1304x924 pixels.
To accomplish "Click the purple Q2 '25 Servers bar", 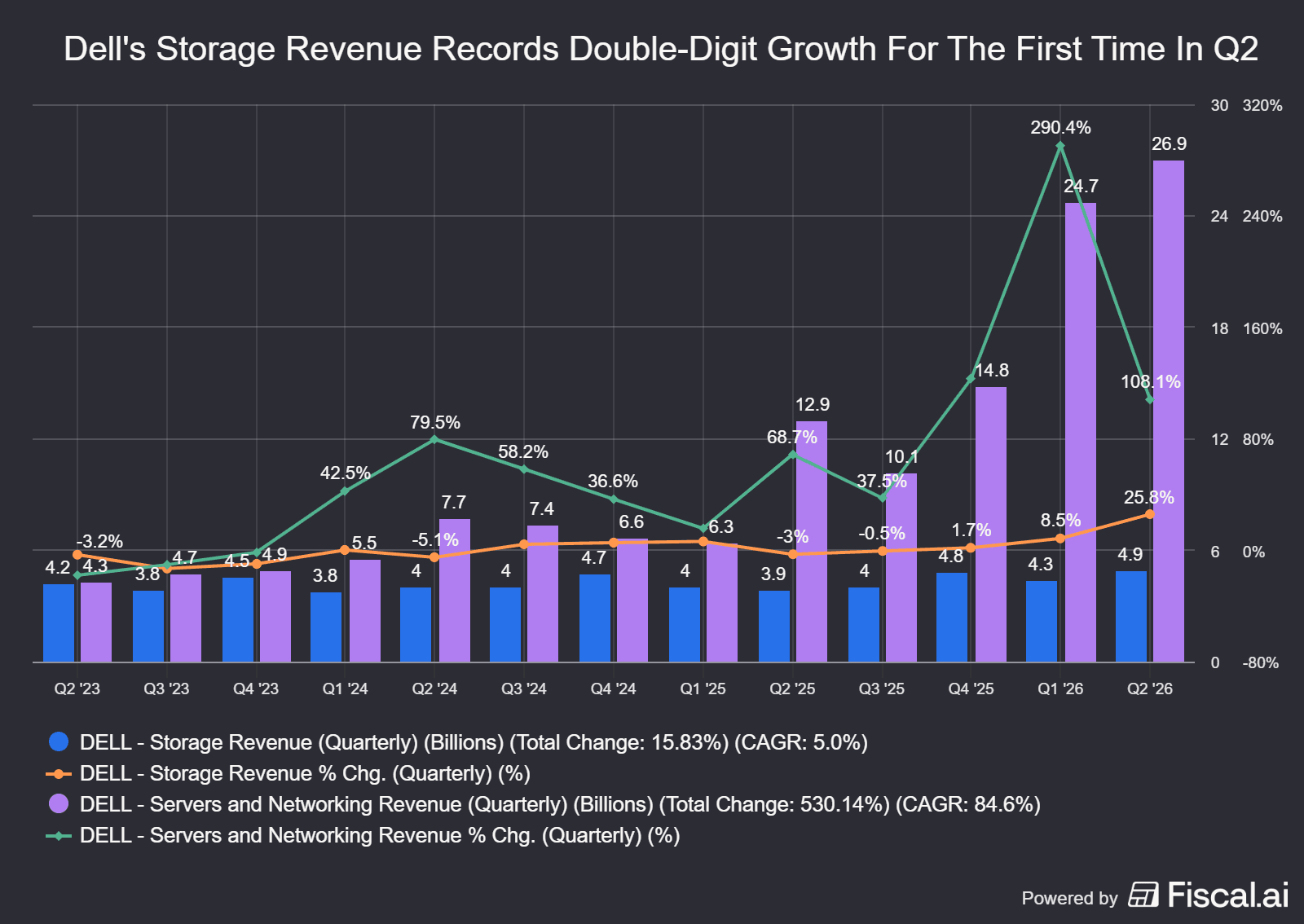I will tap(812, 542).
